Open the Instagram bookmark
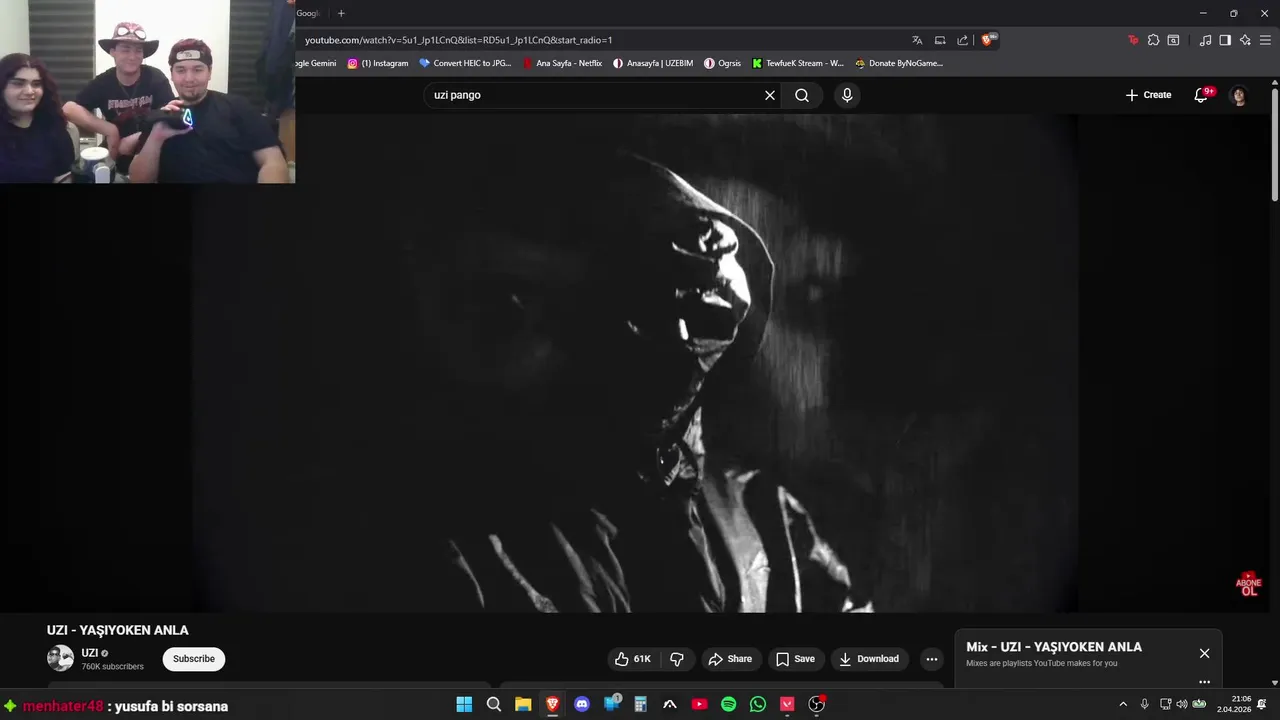This screenshot has width=1280, height=720. (x=378, y=63)
